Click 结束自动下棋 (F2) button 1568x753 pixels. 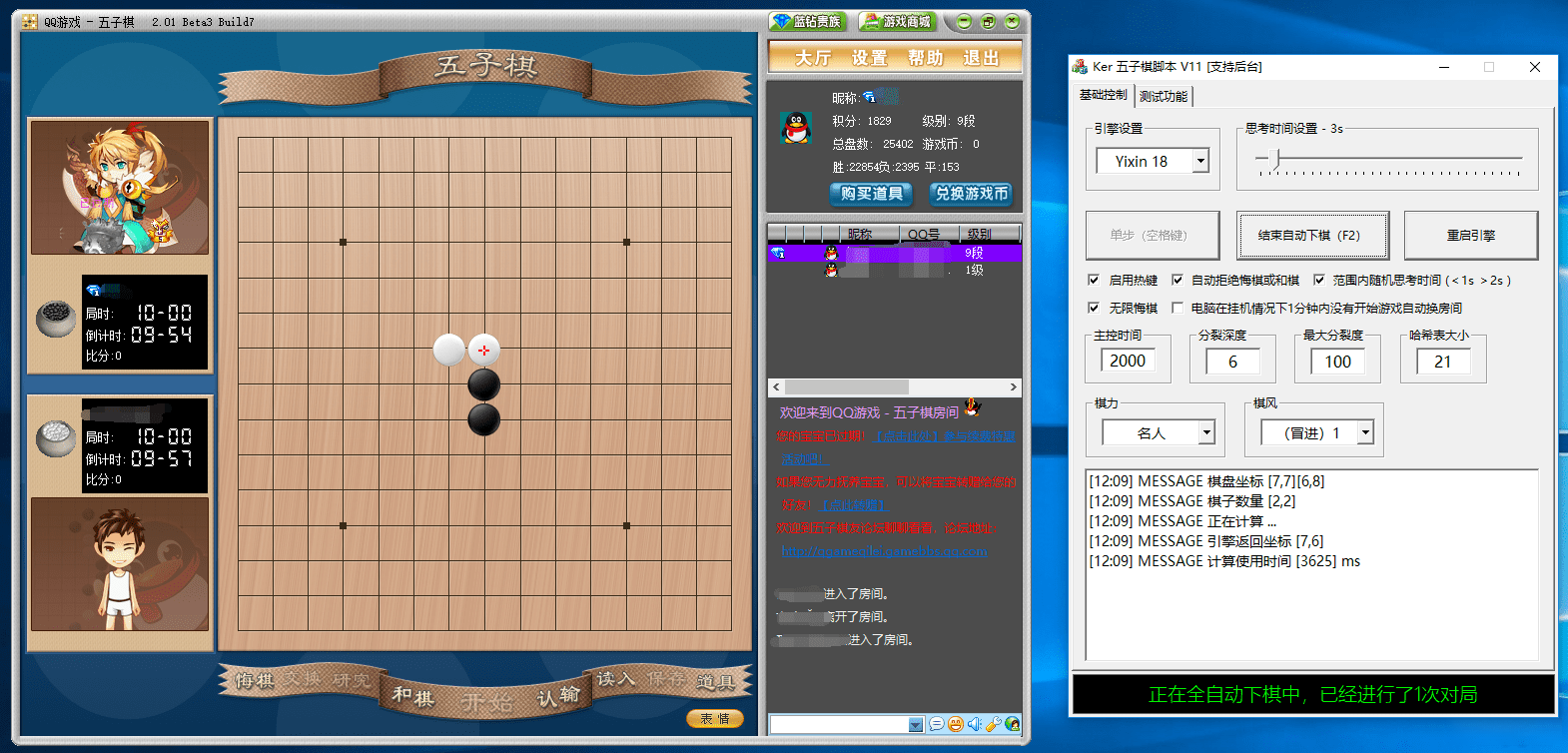click(x=1312, y=236)
